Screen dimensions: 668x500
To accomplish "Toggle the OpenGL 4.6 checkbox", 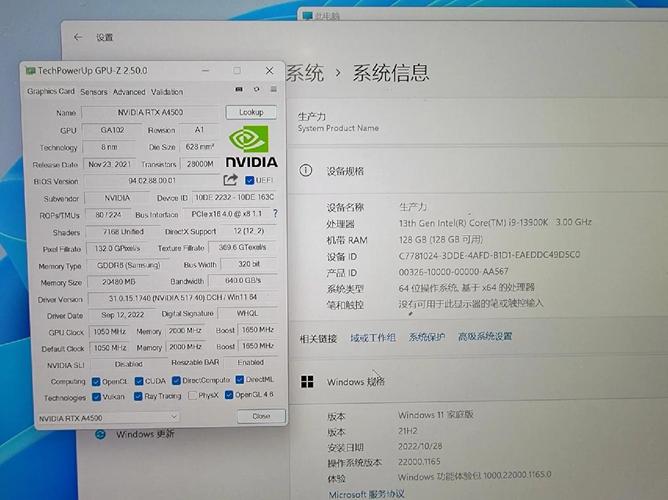I will point(229,395).
